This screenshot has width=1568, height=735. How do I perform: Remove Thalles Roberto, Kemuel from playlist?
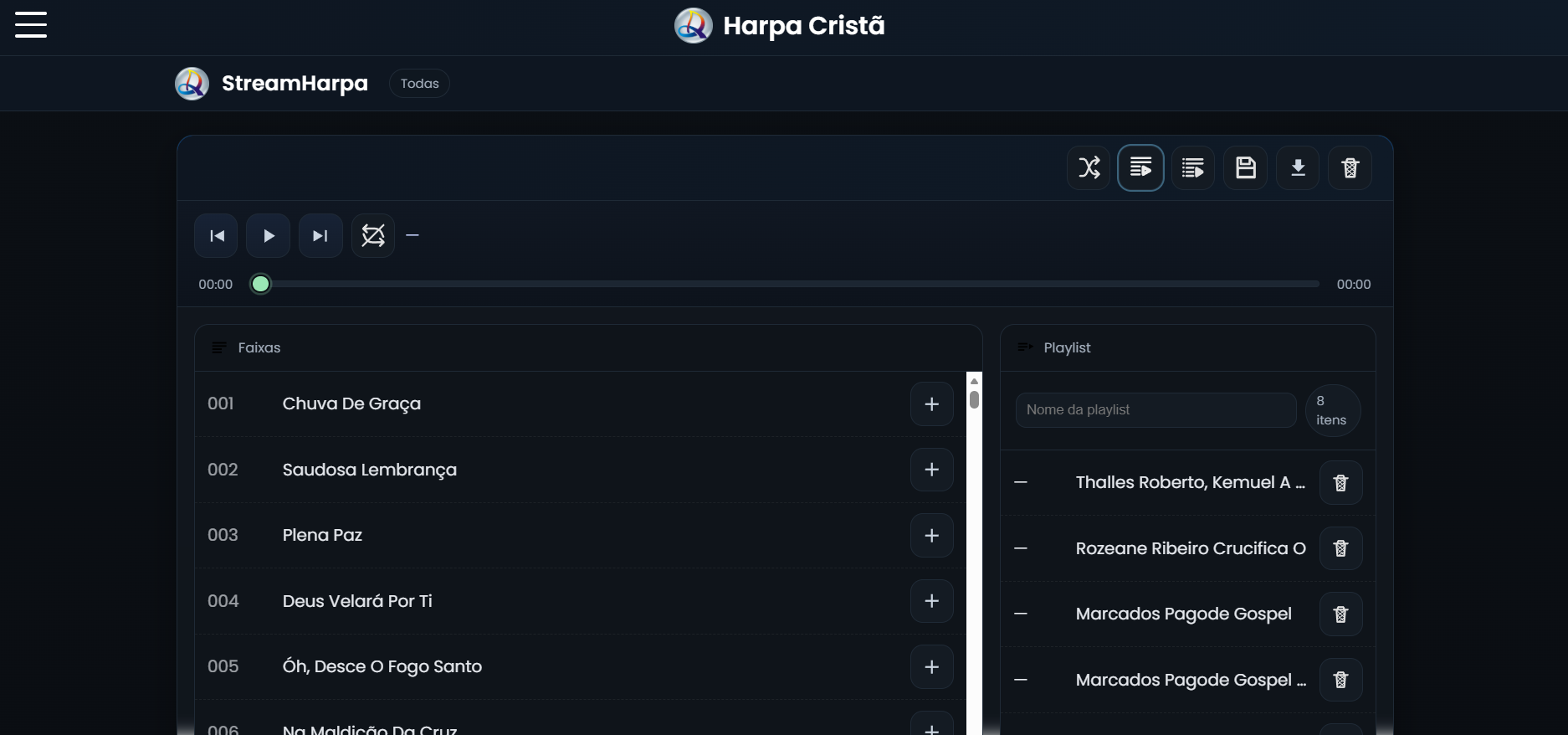tap(1340, 483)
